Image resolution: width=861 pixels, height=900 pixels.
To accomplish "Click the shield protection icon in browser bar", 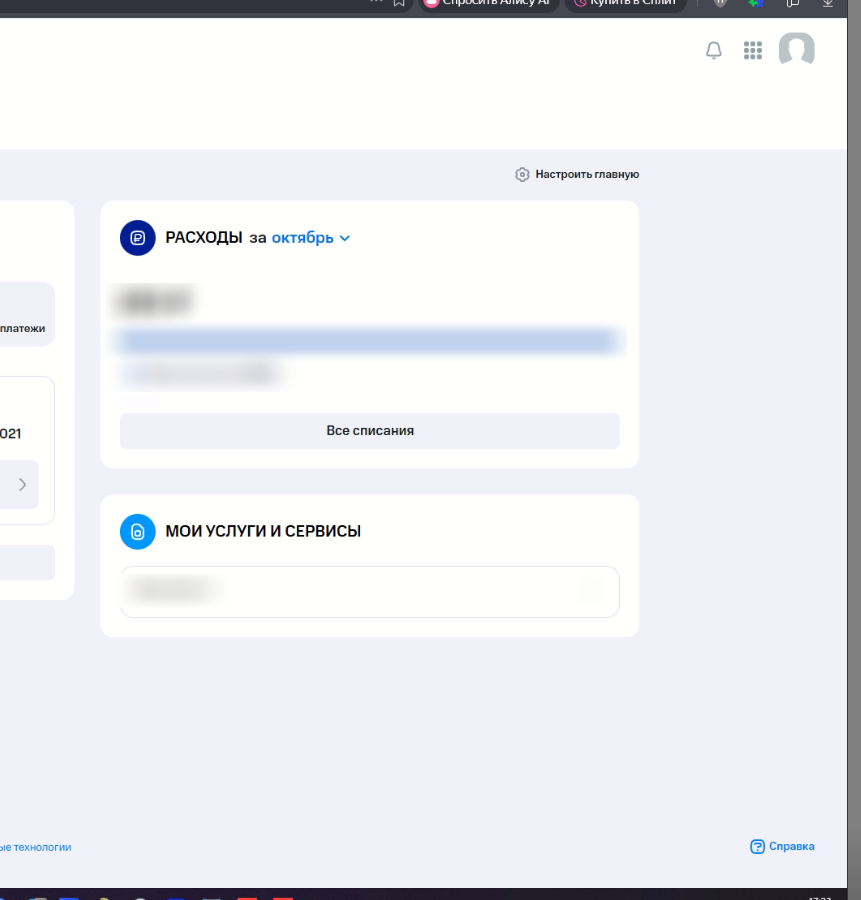I will (x=720, y=3).
